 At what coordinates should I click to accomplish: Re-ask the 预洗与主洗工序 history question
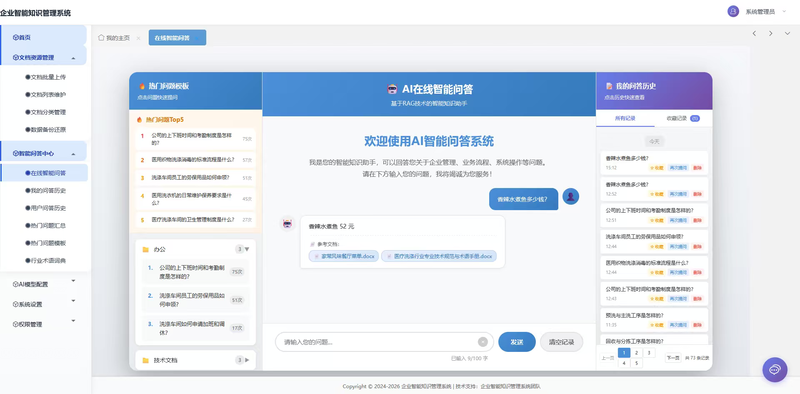coord(678,325)
